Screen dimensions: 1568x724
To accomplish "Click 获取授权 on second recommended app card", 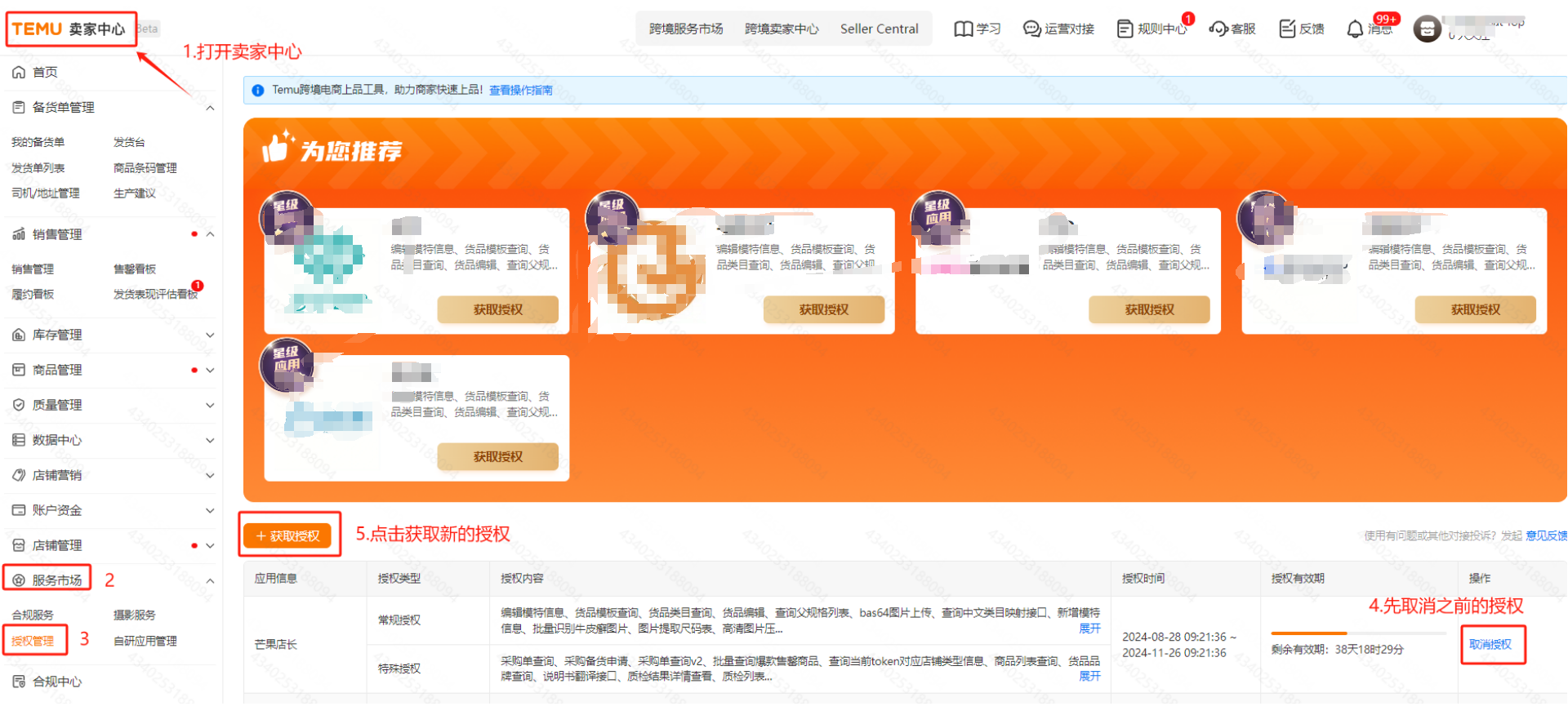I will coord(824,309).
